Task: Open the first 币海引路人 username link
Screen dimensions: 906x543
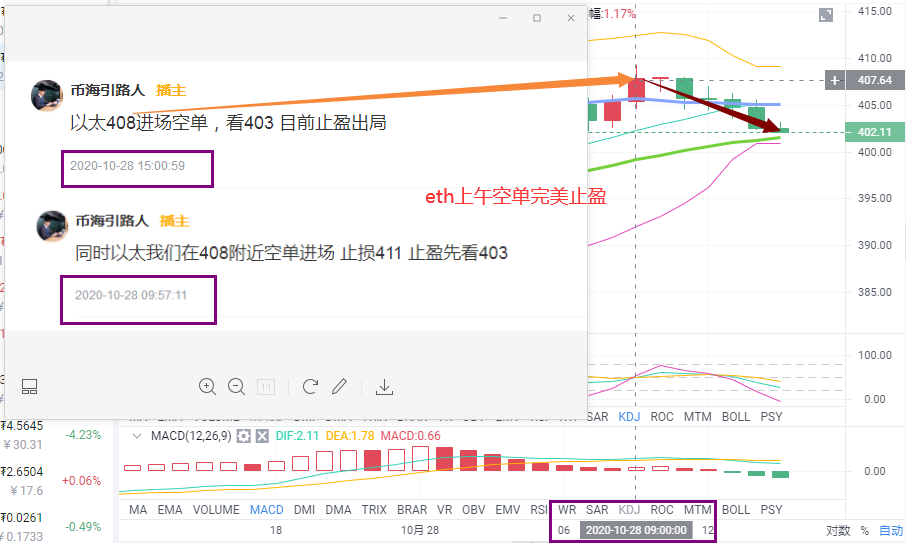Action: [x=107, y=90]
